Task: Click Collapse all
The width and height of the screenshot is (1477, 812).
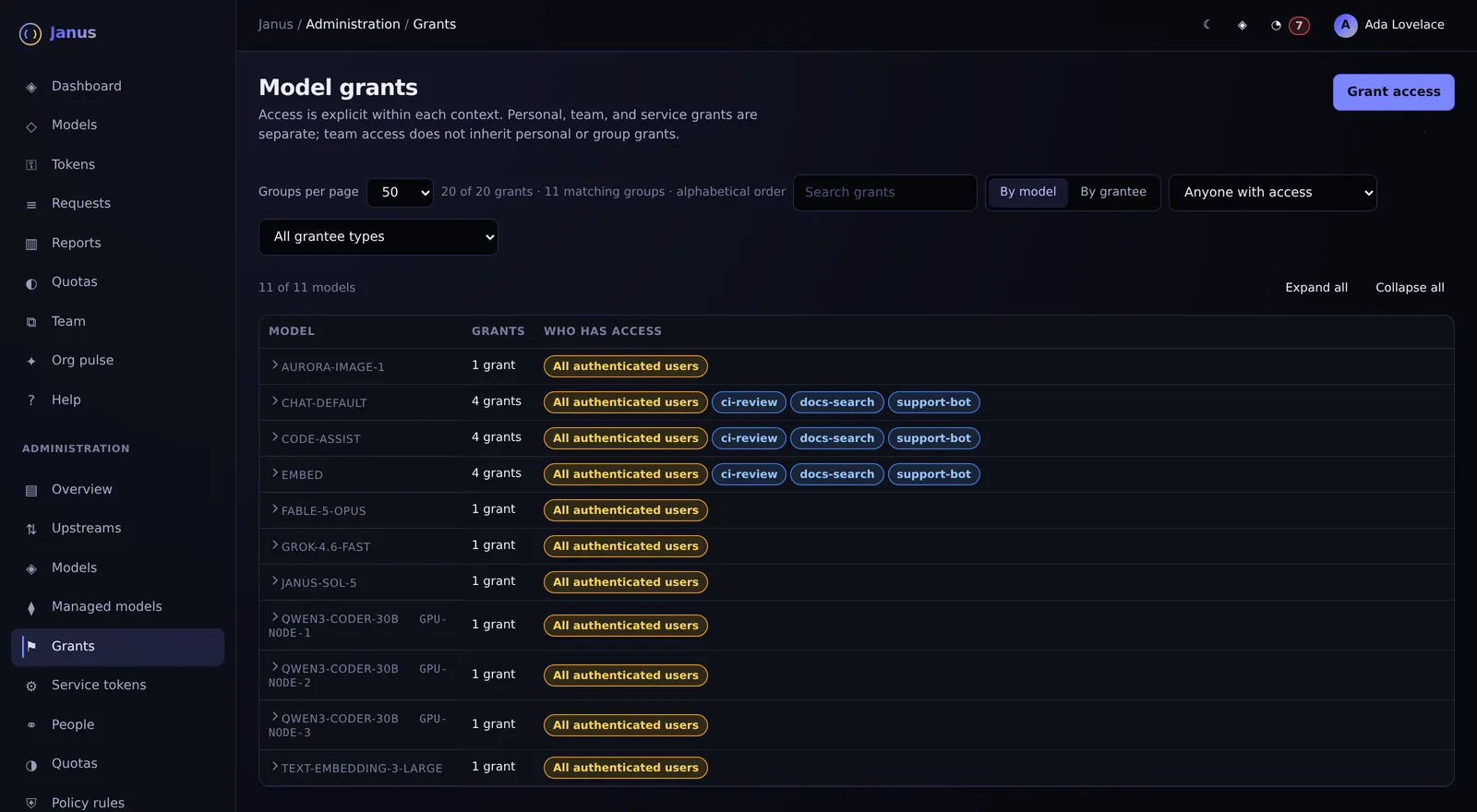Action: (x=1410, y=288)
